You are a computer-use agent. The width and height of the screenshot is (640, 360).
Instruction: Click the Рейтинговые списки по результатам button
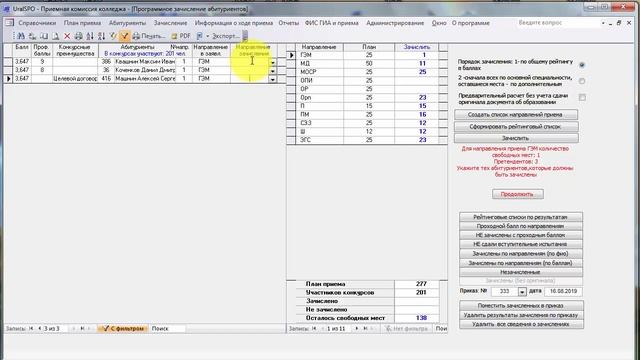click(521, 217)
